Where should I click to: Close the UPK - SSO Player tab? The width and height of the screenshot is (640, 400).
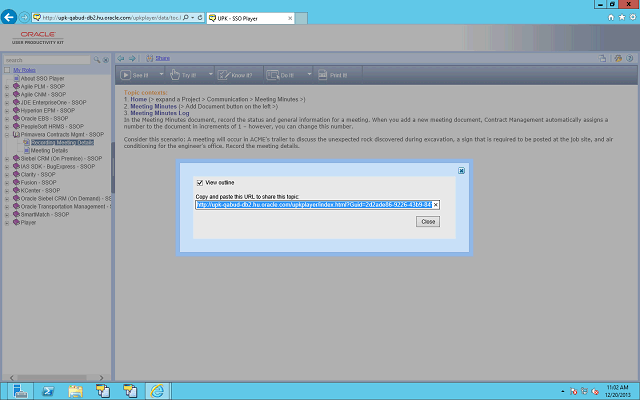click(x=290, y=18)
